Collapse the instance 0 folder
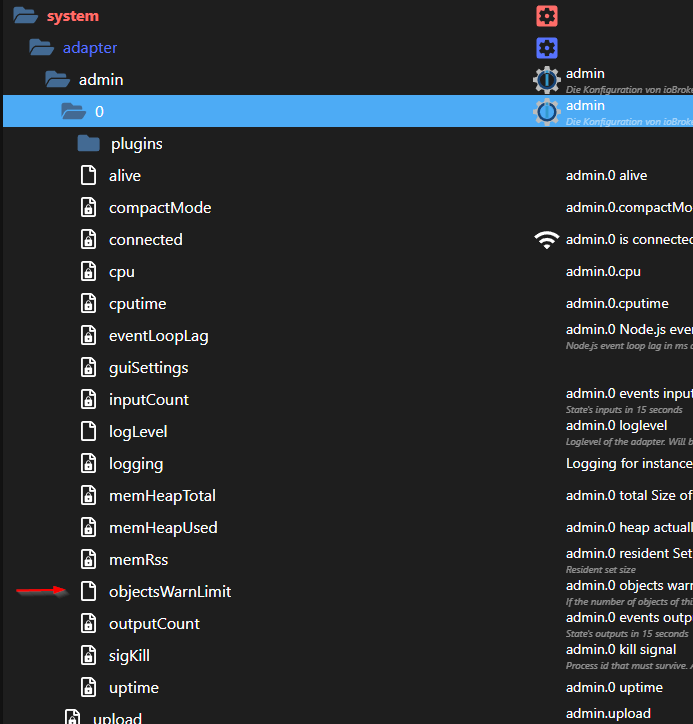This screenshot has width=693, height=724. pos(73,112)
